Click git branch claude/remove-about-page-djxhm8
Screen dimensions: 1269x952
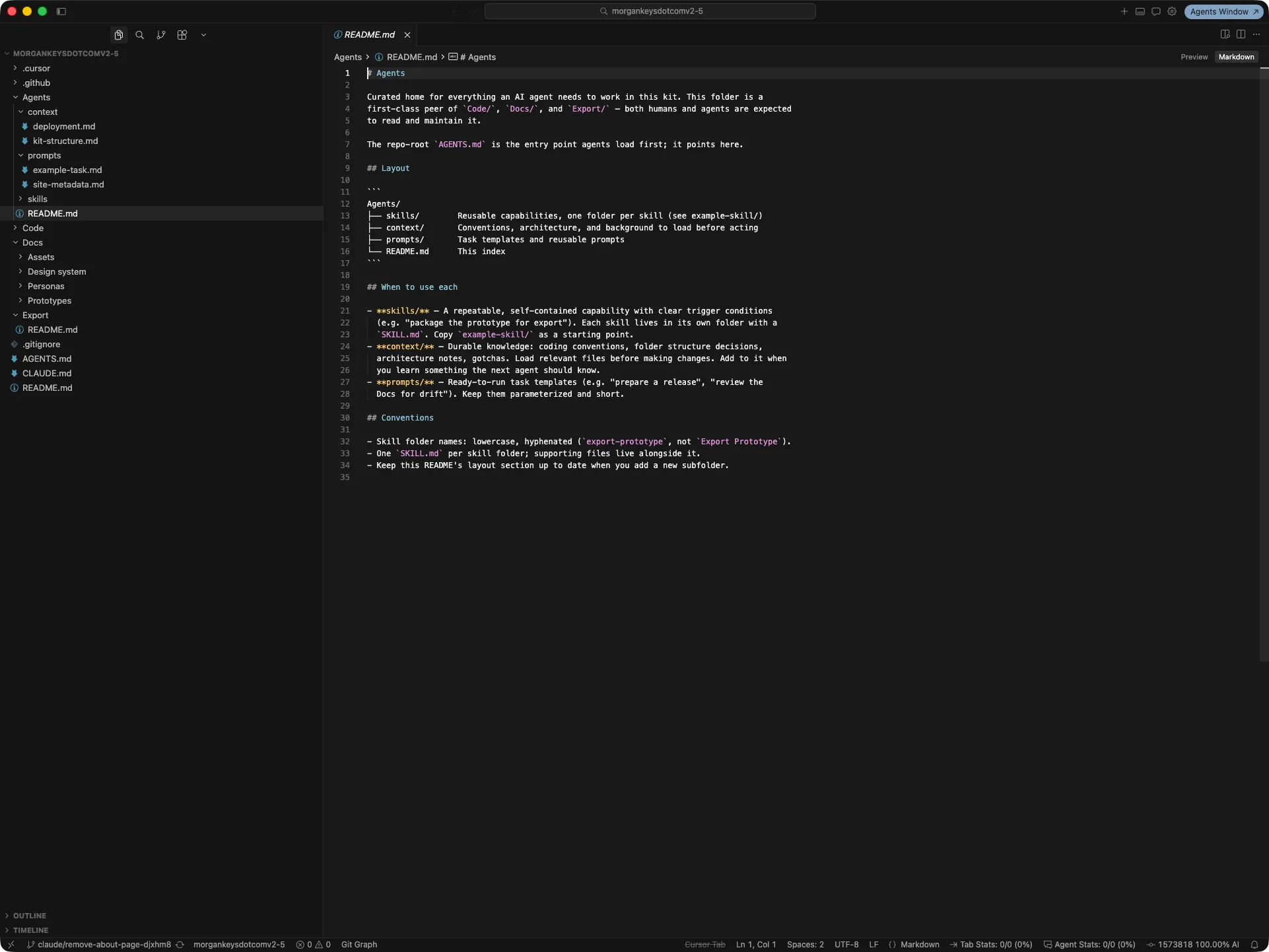pos(99,945)
